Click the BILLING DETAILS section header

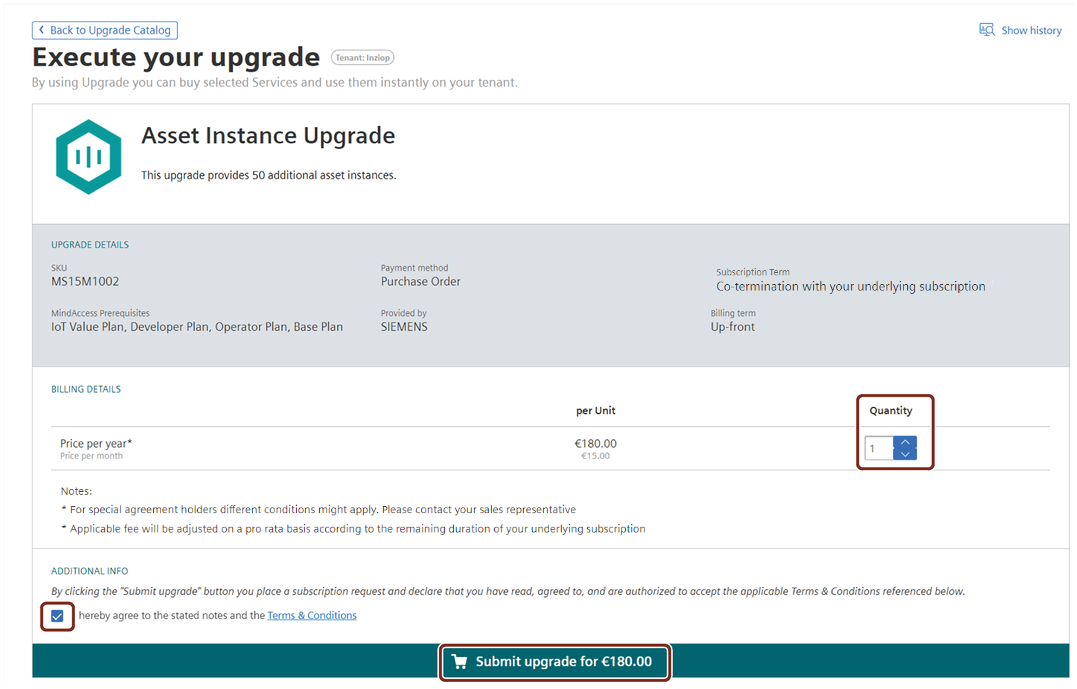86,389
